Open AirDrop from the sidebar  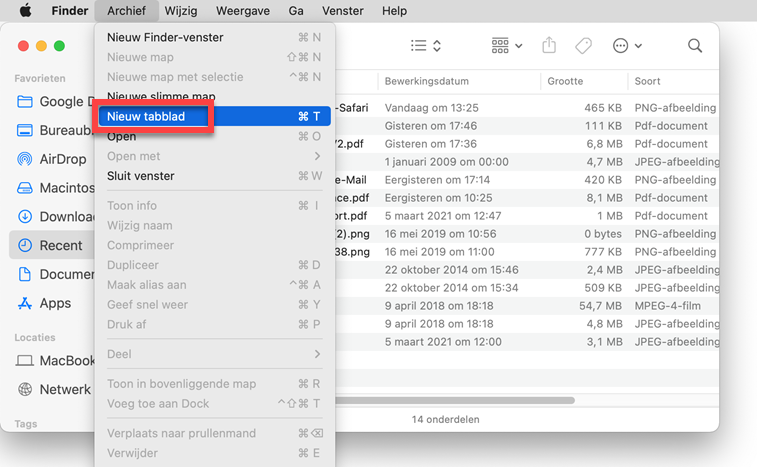52,159
